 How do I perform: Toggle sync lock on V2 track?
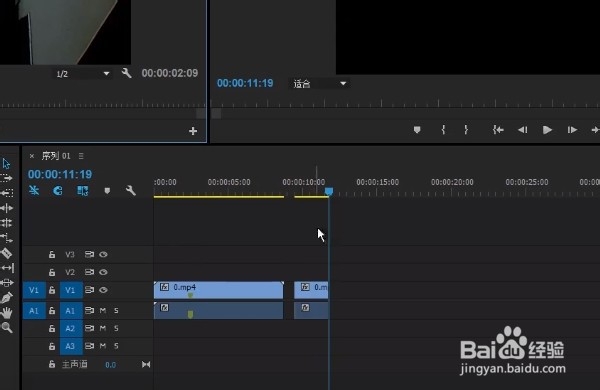coord(89,272)
